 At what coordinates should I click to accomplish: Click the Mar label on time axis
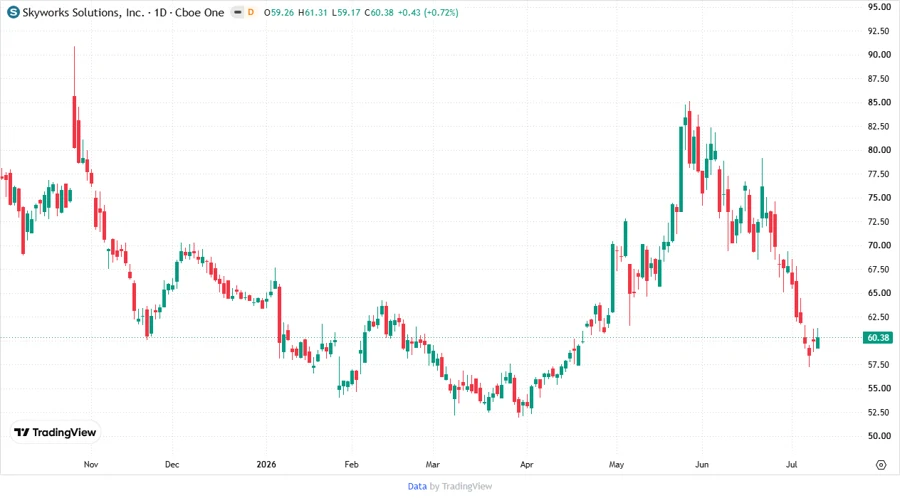click(432, 464)
